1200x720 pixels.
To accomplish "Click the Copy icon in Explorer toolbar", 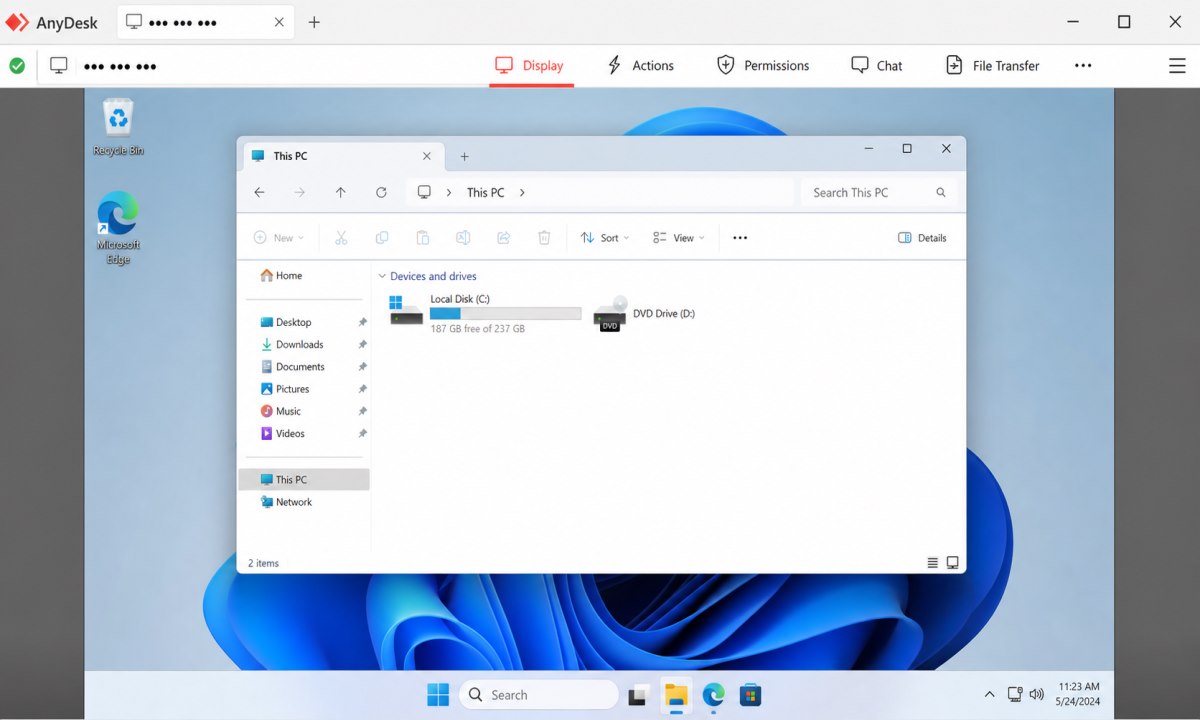I will click(382, 238).
